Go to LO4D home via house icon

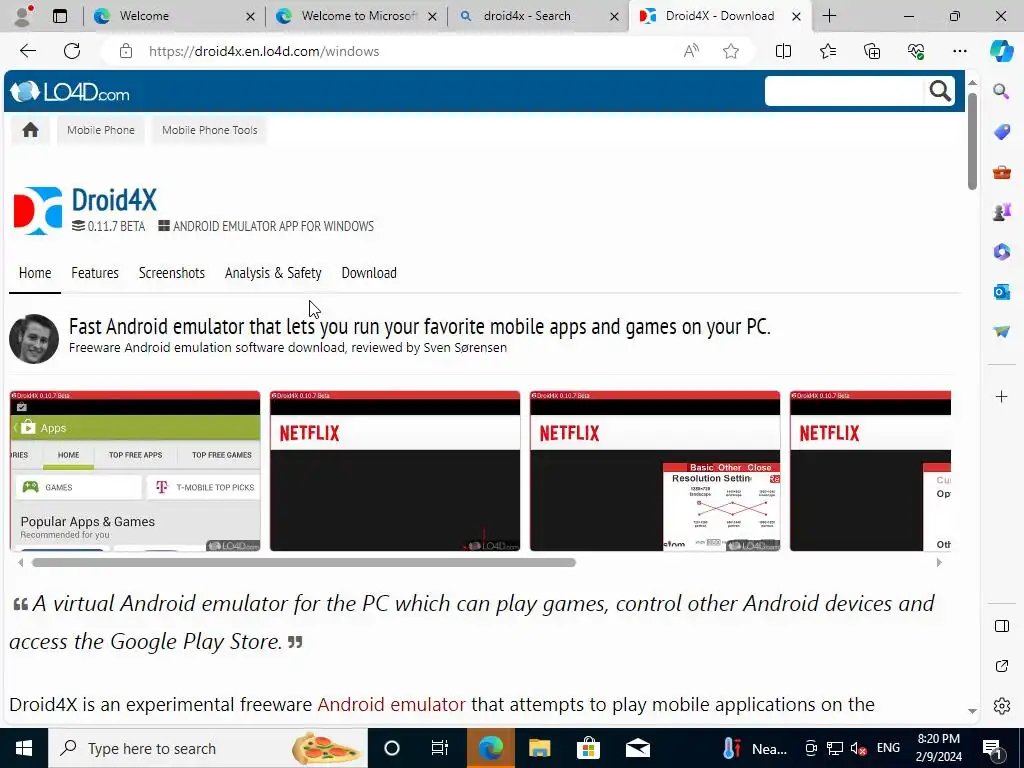30,130
